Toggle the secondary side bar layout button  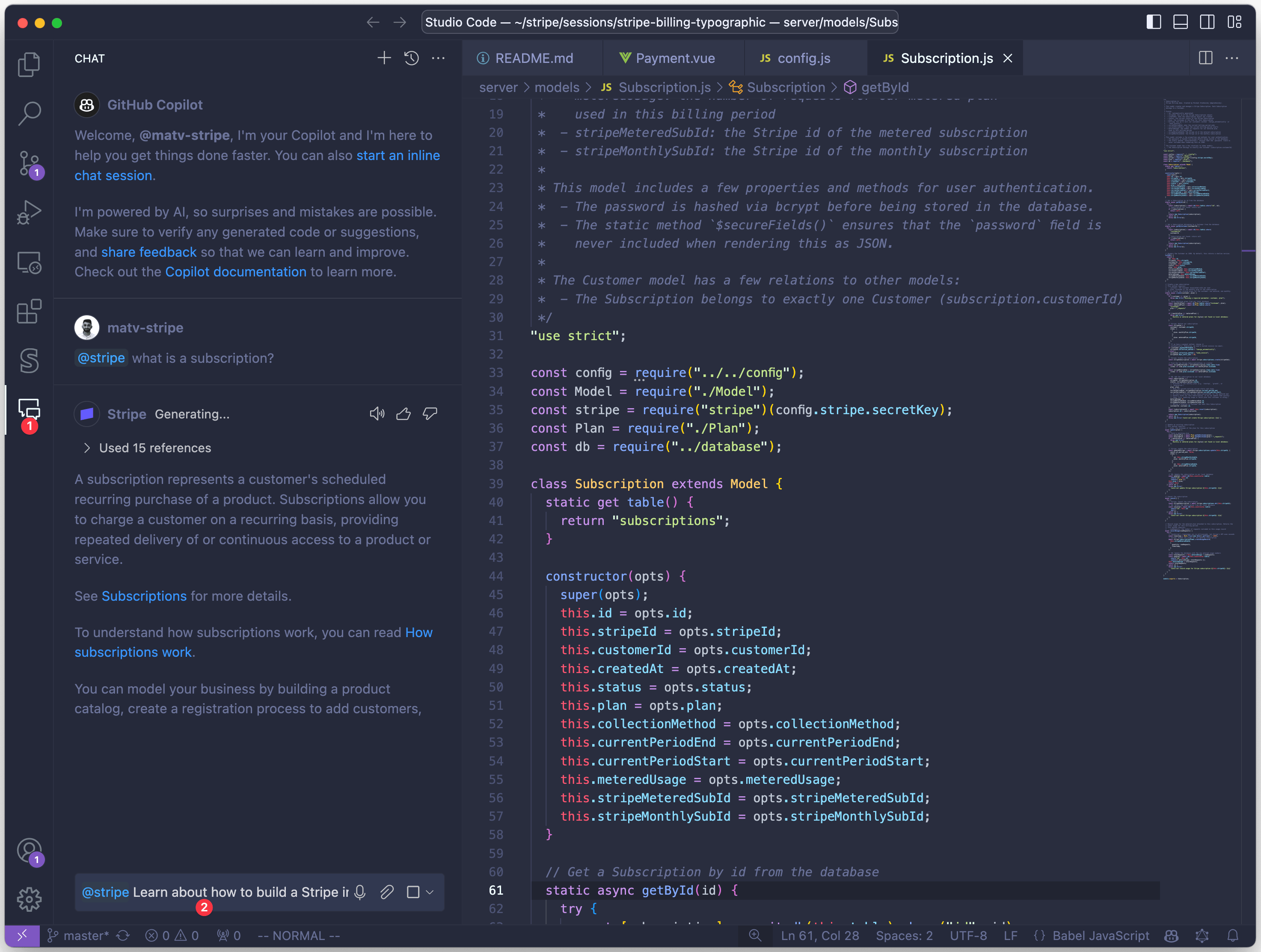1207,22
